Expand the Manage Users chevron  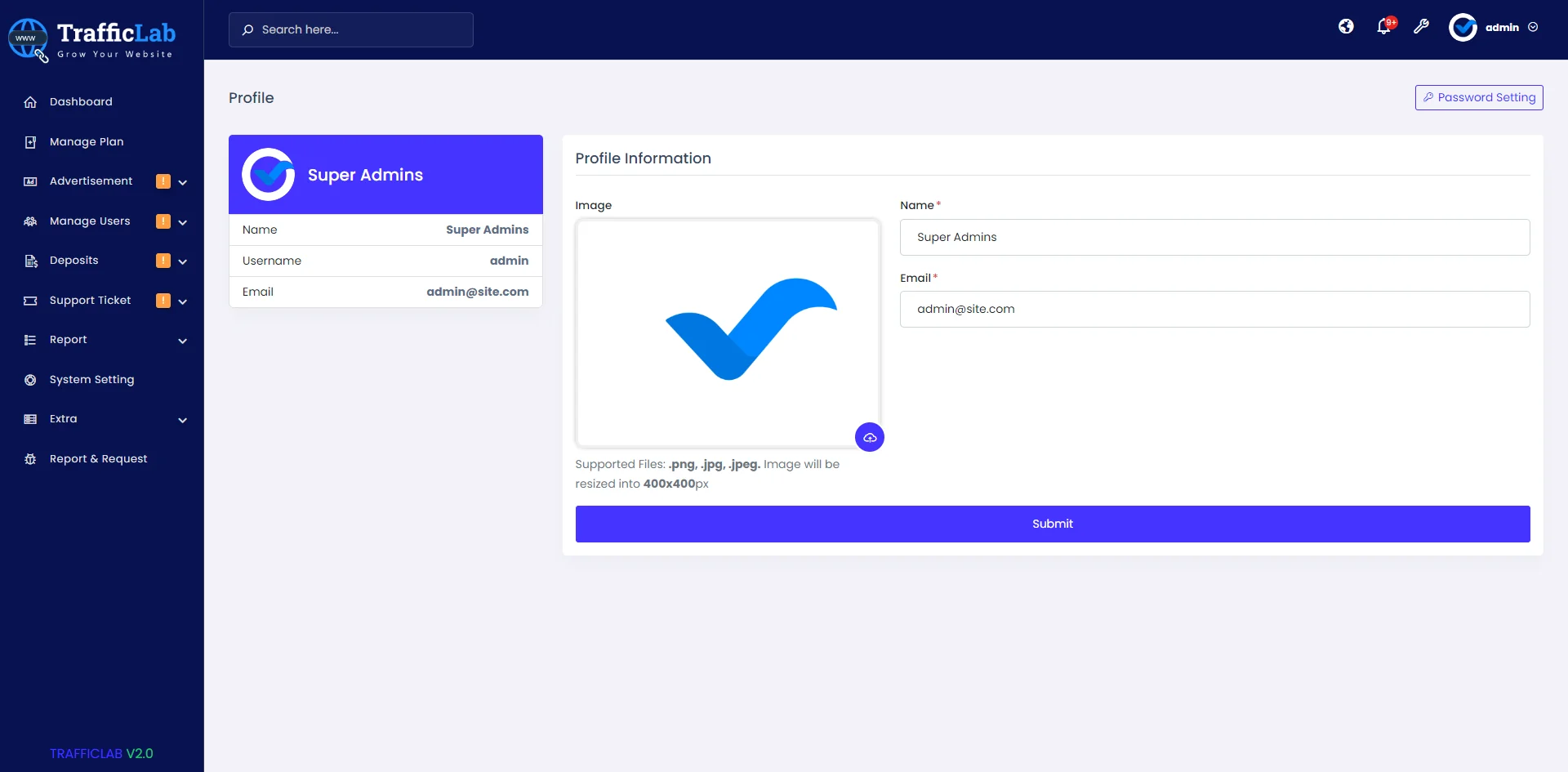183,222
